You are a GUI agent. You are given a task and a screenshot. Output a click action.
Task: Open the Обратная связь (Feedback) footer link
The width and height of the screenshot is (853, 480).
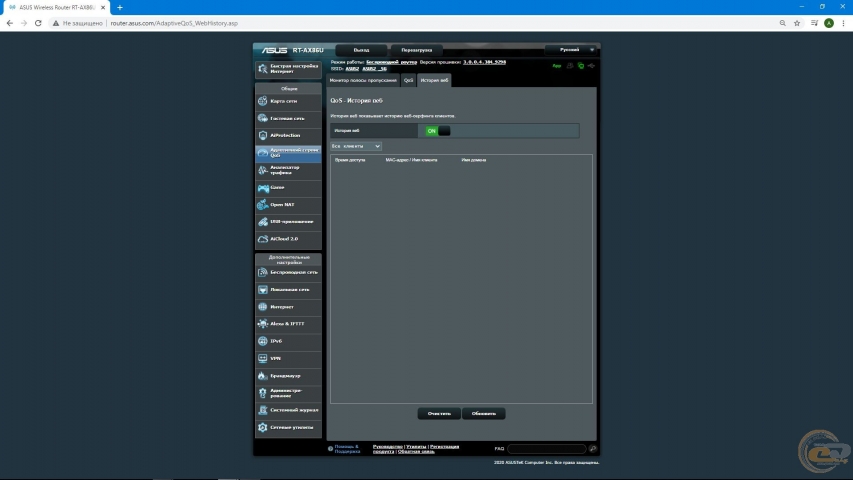click(x=416, y=452)
